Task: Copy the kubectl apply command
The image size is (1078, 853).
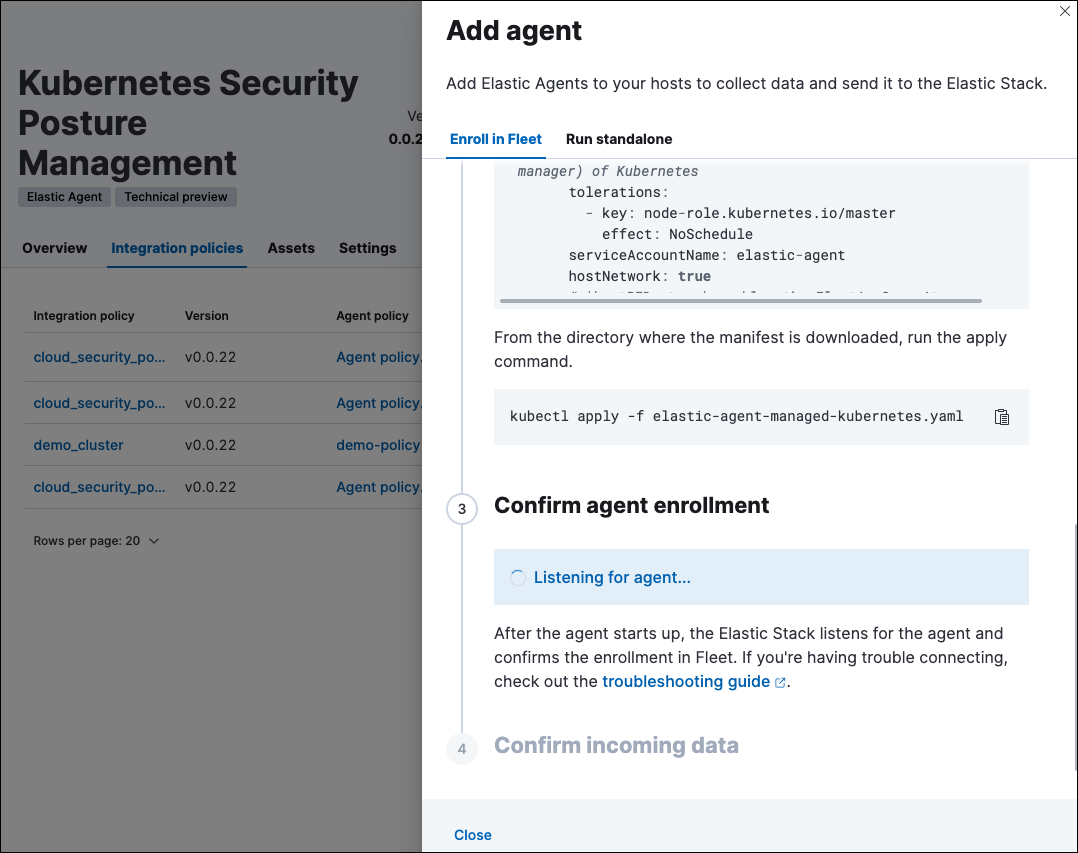Action: [x=1001, y=417]
